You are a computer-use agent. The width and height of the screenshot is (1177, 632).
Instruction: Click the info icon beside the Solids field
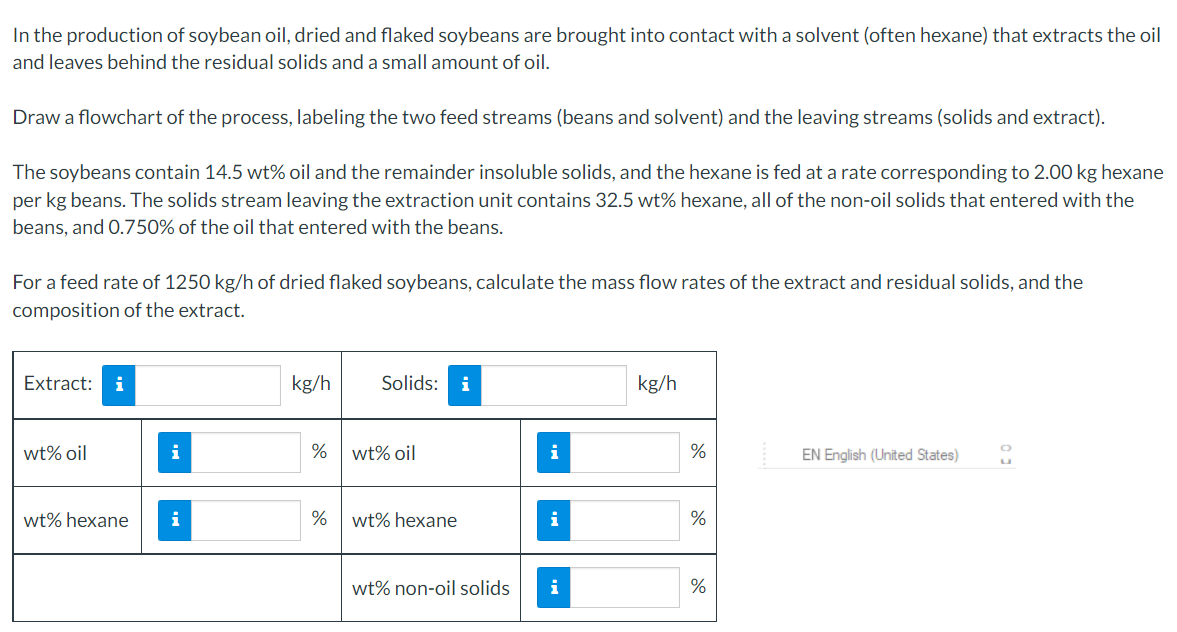pos(464,385)
